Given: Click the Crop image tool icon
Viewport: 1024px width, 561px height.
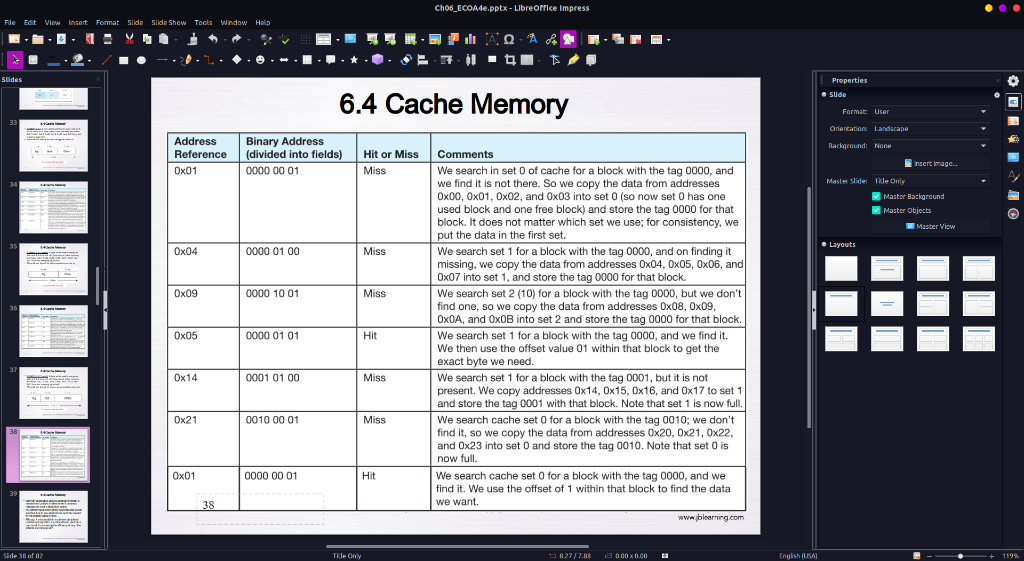Looking at the screenshot, I should (510, 60).
